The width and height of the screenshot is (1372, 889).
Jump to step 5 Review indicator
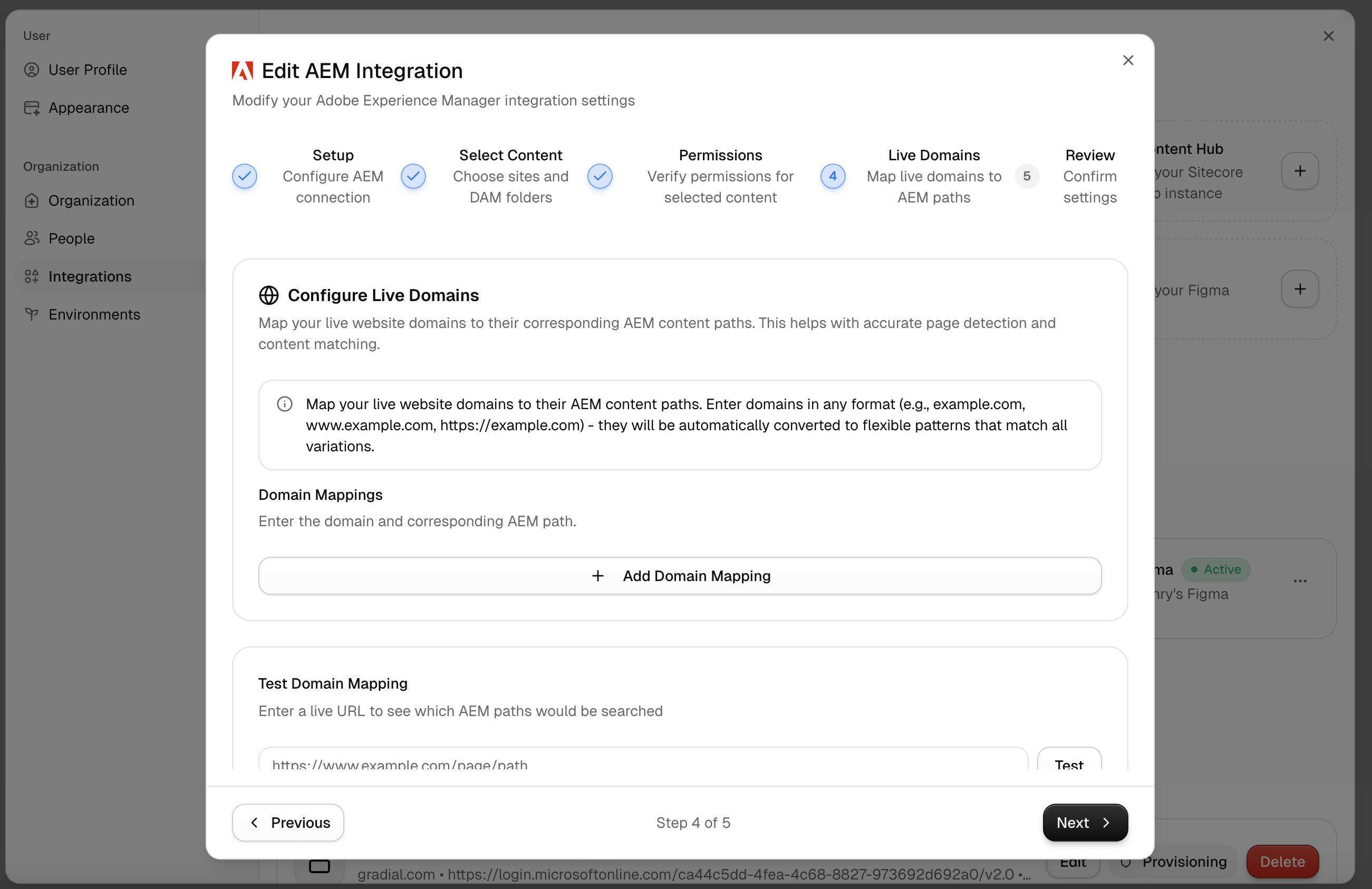(1026, 177)
